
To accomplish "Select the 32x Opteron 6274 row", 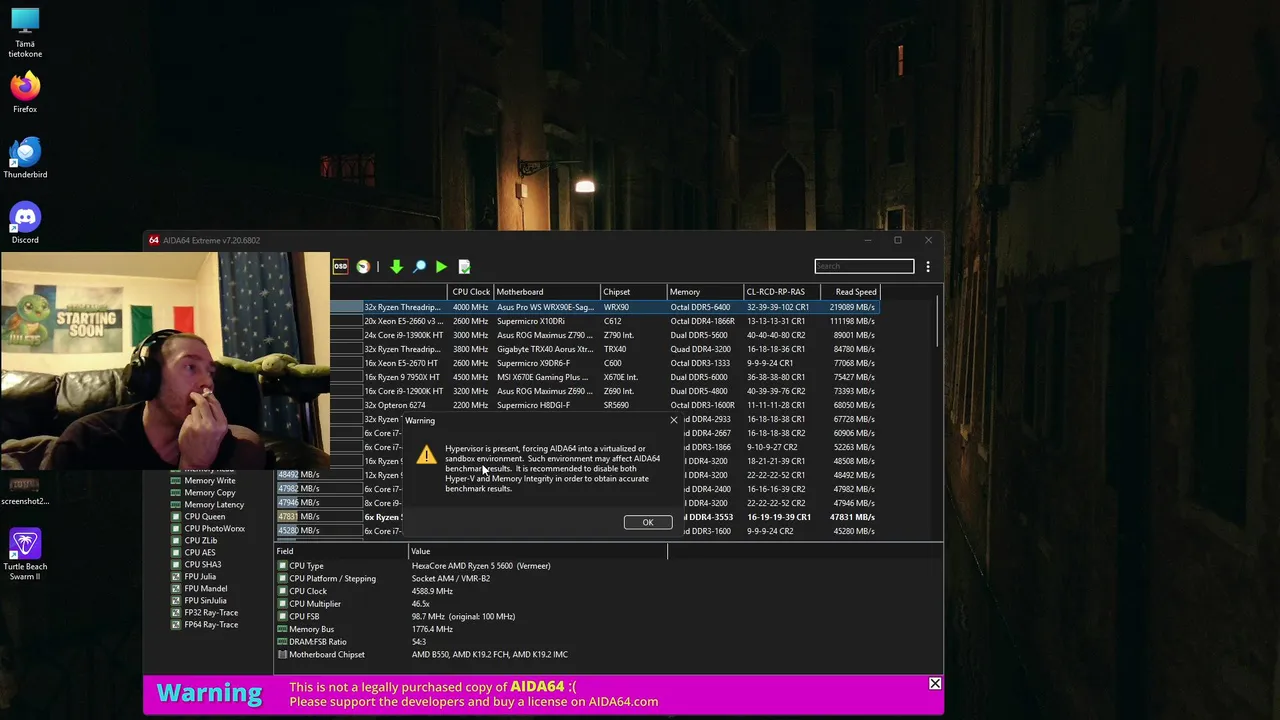I will coord(605,405).
